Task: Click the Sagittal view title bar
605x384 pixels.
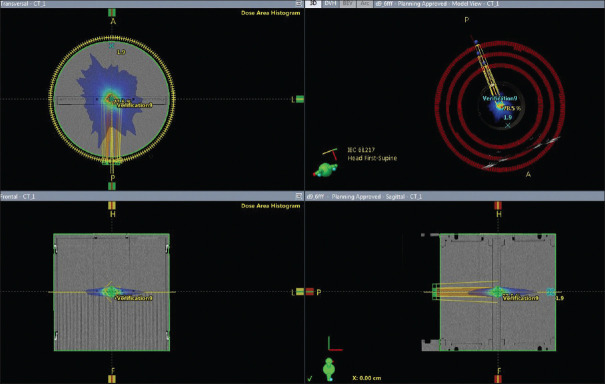Action: (x=455, y=196)
